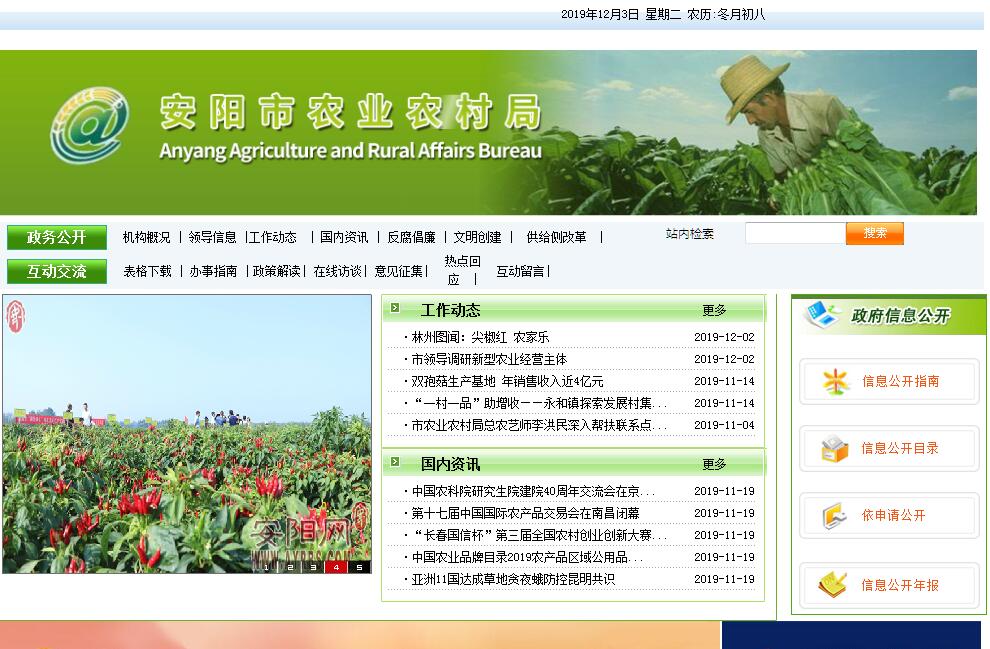This screenshot has height=649, width=990.
Task: Click the 信息公开指南 flower icon
Action: [x=835, y=381]
